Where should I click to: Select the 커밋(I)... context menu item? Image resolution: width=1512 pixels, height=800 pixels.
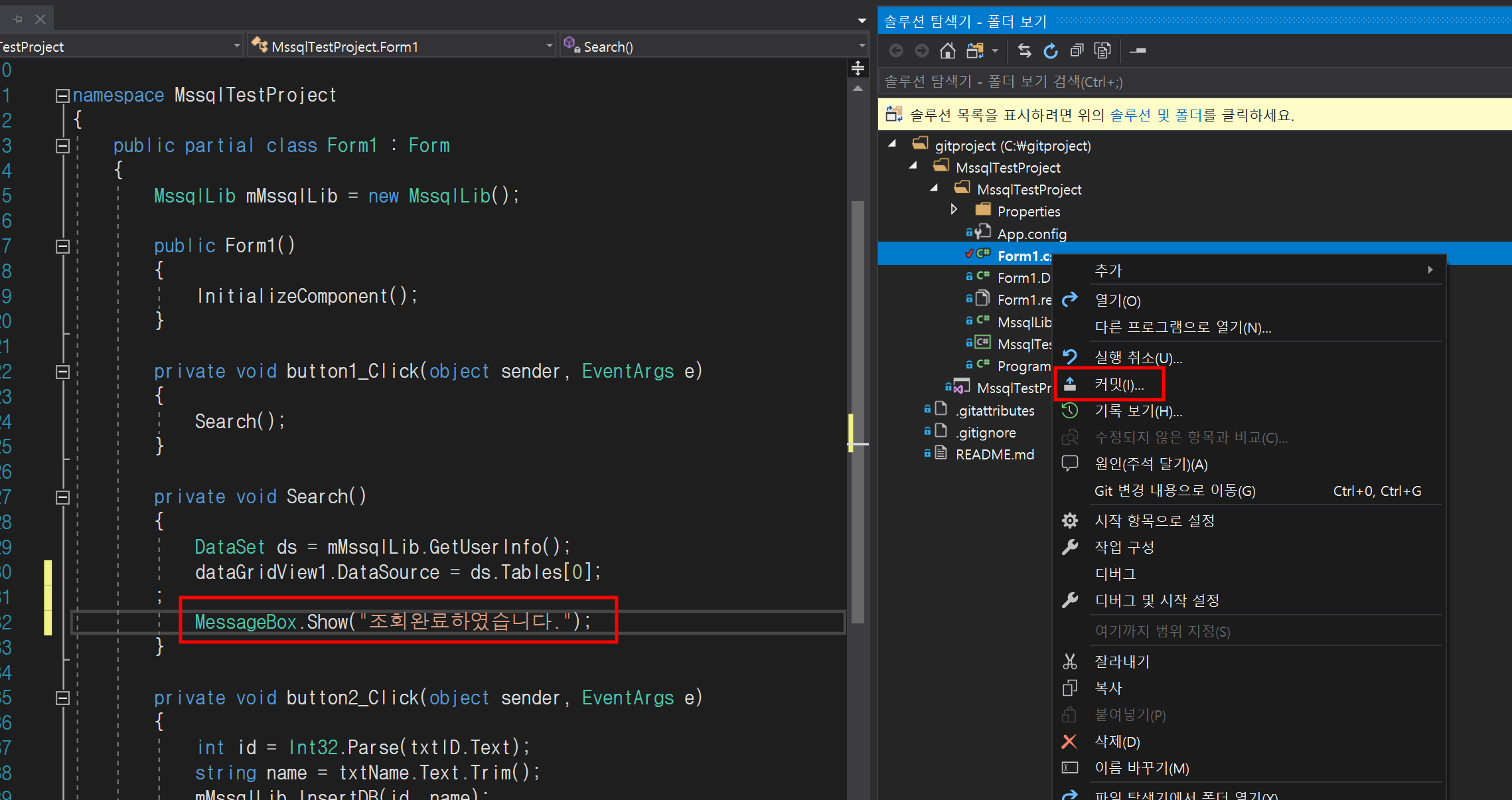(x=1118, y=384)
